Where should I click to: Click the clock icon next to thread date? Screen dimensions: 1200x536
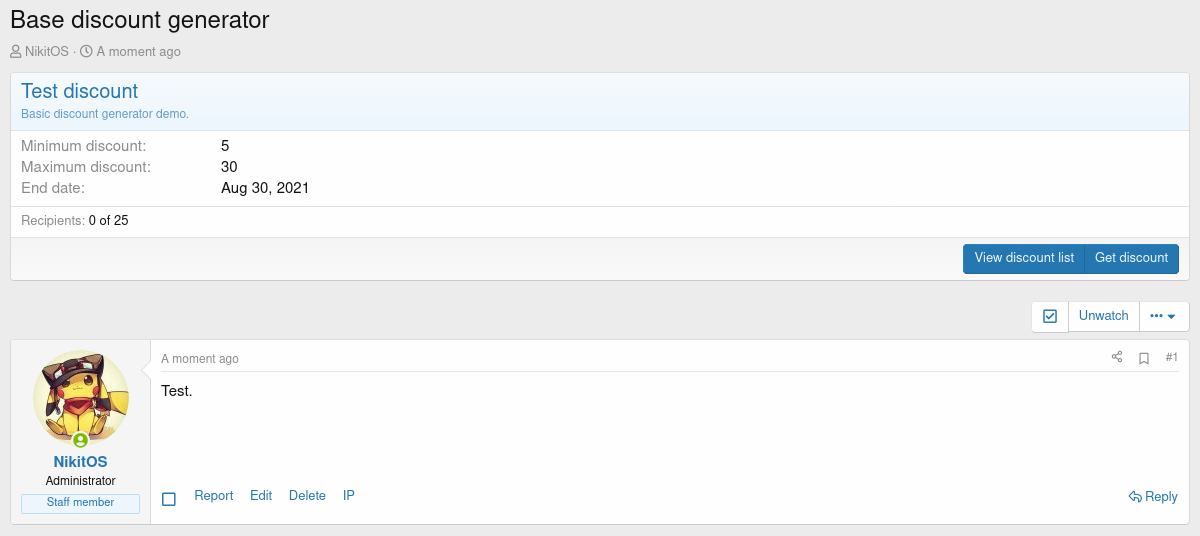coord(86,51)
